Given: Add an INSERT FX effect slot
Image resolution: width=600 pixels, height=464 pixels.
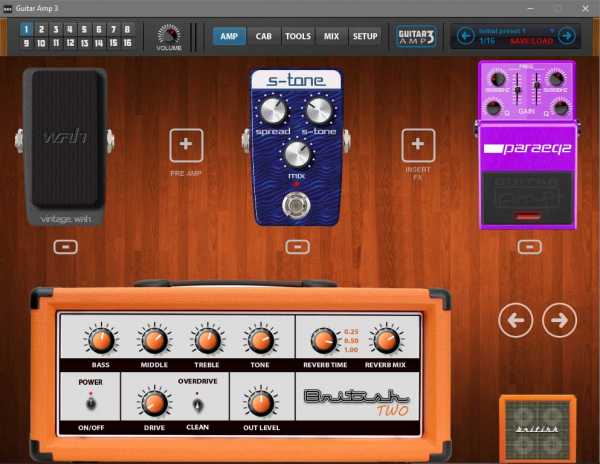Looking at the screenshot, I should click(418, 145).
